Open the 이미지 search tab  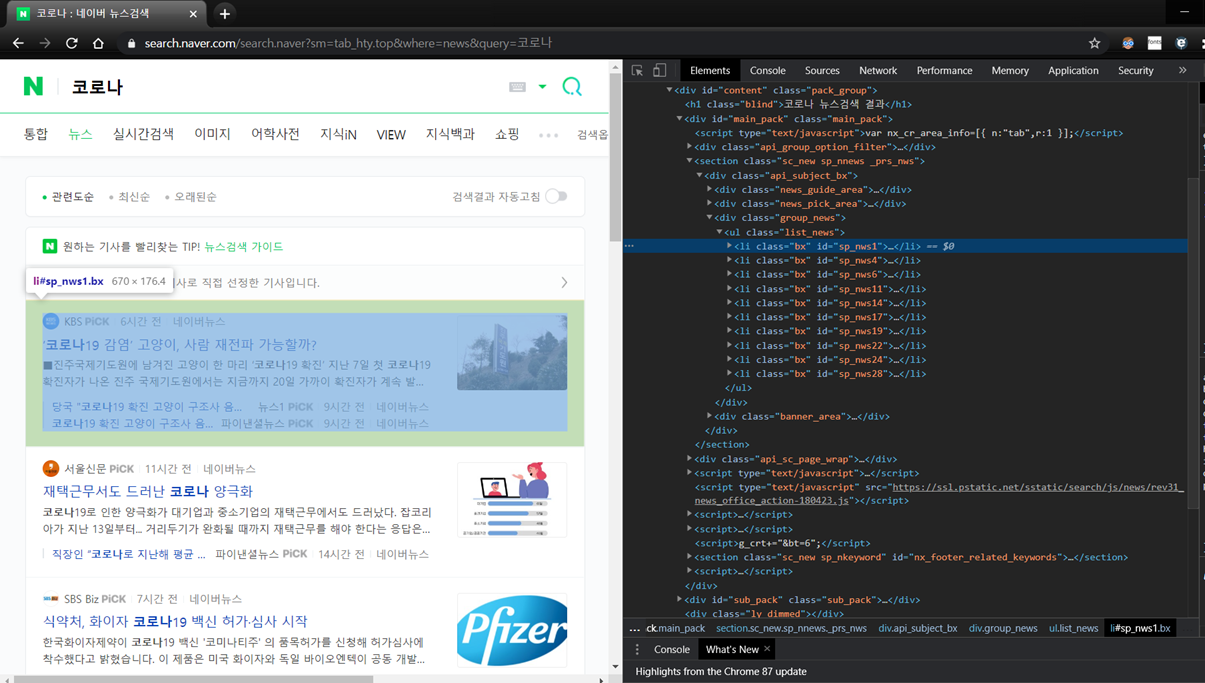[212, 134]
